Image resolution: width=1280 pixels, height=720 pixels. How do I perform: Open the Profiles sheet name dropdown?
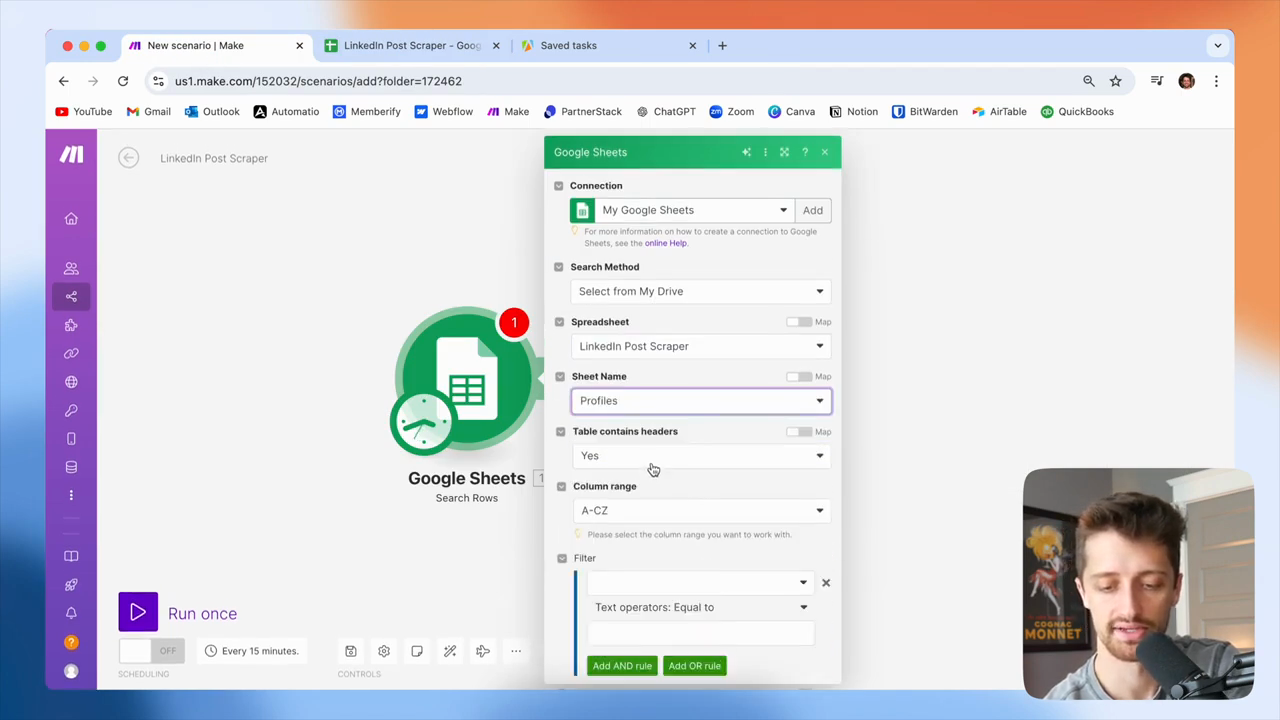(701, 401)
